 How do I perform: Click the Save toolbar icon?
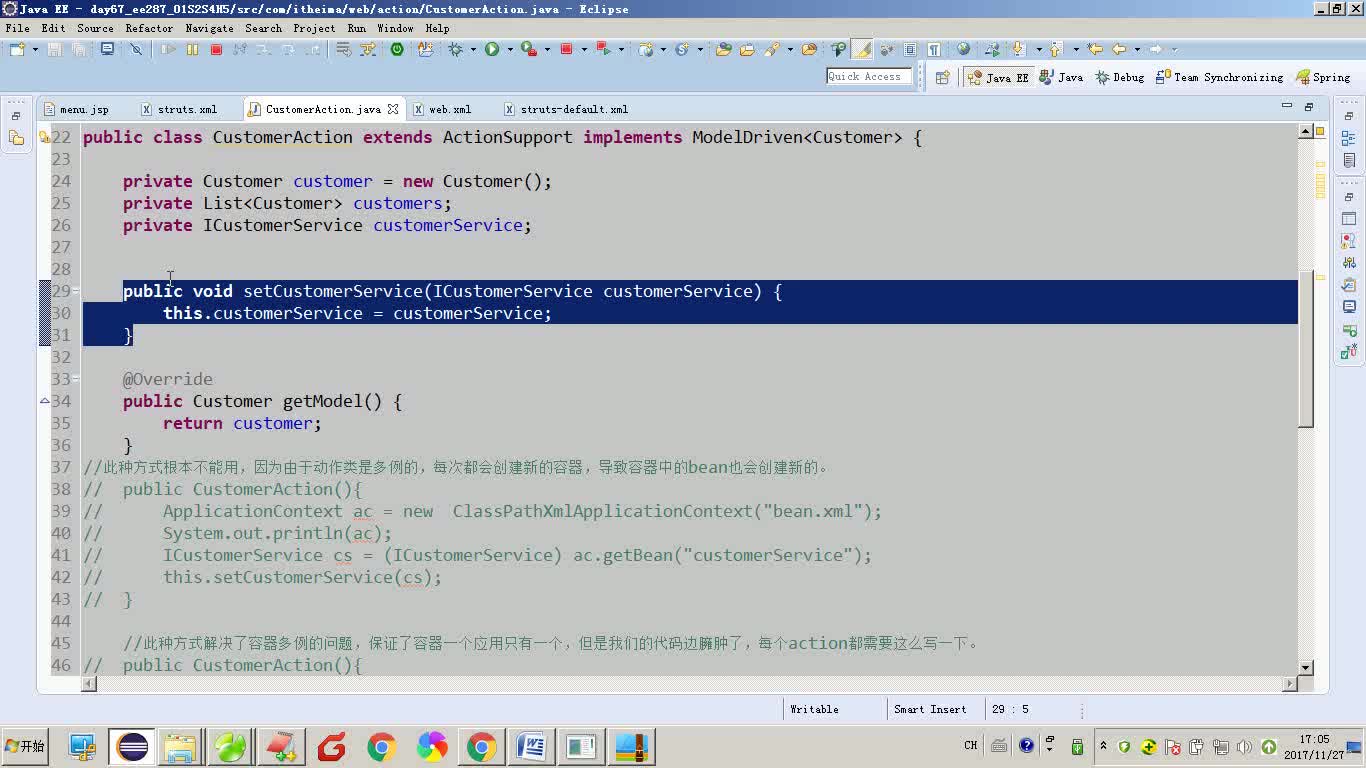point(54,49)
